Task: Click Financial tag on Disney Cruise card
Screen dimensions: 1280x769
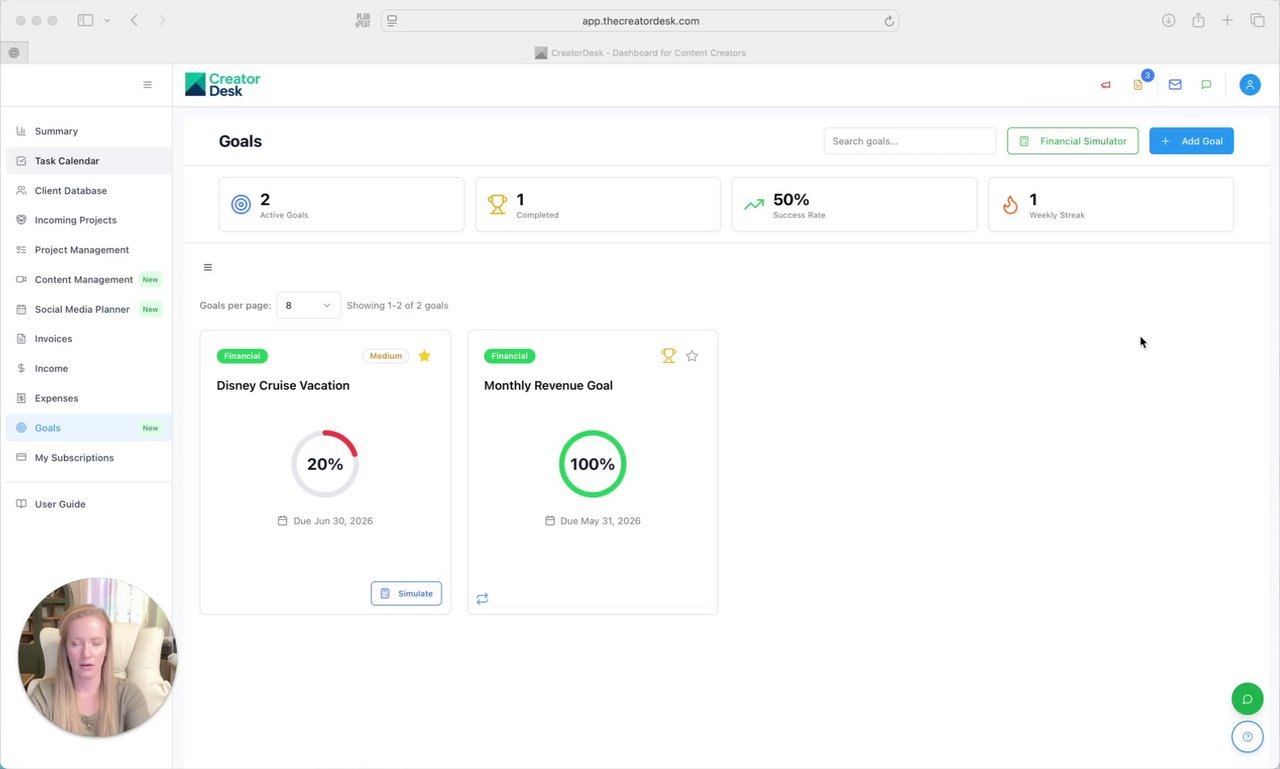Action: (242, 356)
